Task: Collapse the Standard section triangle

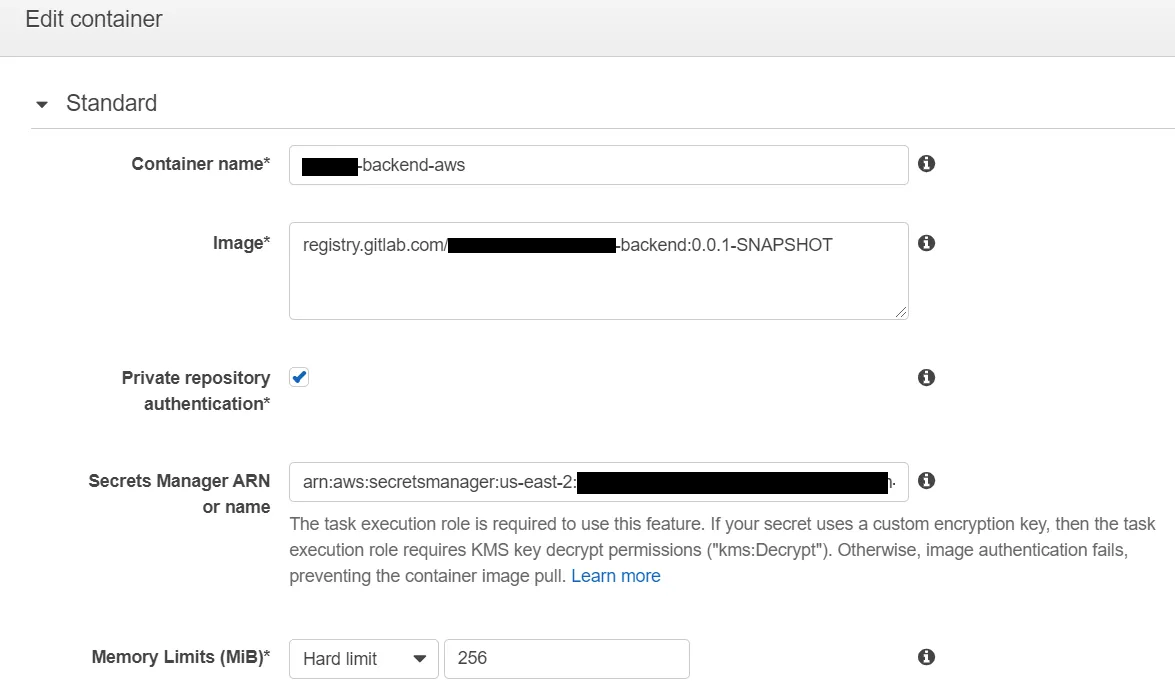Action: point(42,104)
